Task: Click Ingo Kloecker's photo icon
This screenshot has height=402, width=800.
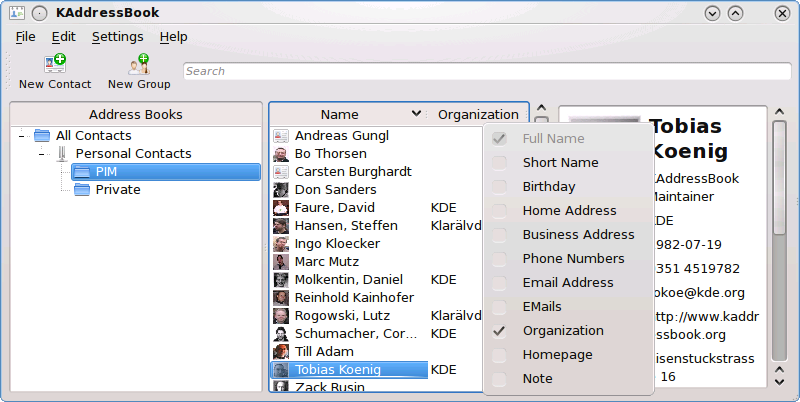Action: click(x=281, y=244)
